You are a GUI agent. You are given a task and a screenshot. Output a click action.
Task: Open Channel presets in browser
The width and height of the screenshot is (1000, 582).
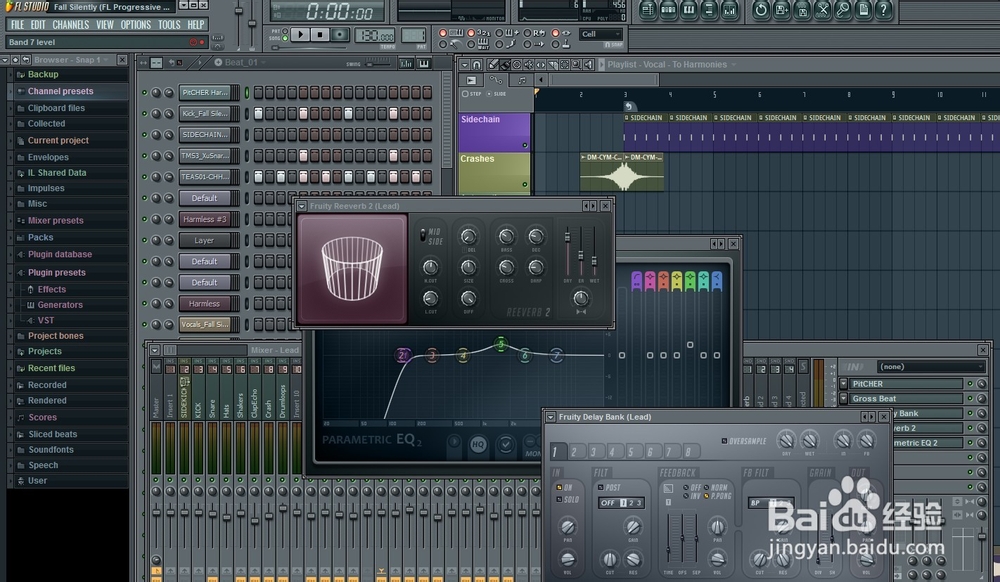click(x=60, y=91)
